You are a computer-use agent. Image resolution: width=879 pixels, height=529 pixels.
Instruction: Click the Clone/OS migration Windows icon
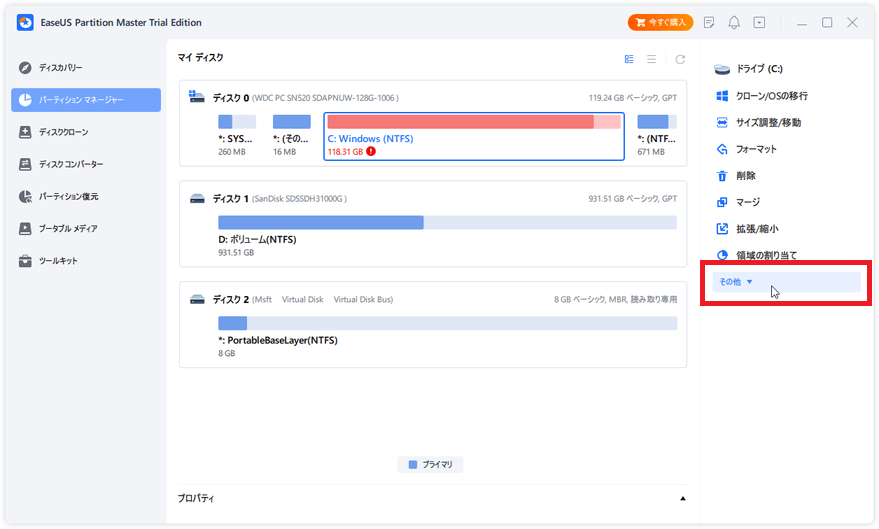click(722, 96)
